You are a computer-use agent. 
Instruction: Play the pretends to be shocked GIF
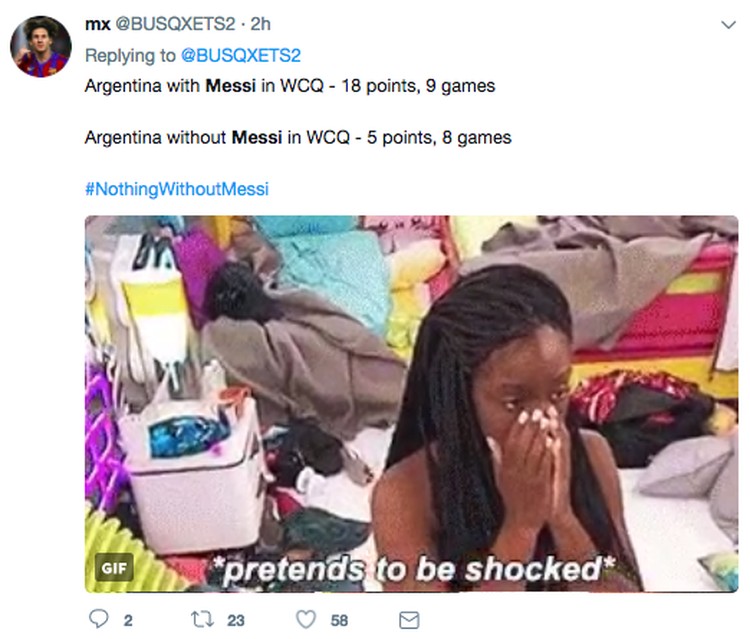pyautogui.click(x=411, y=404)
